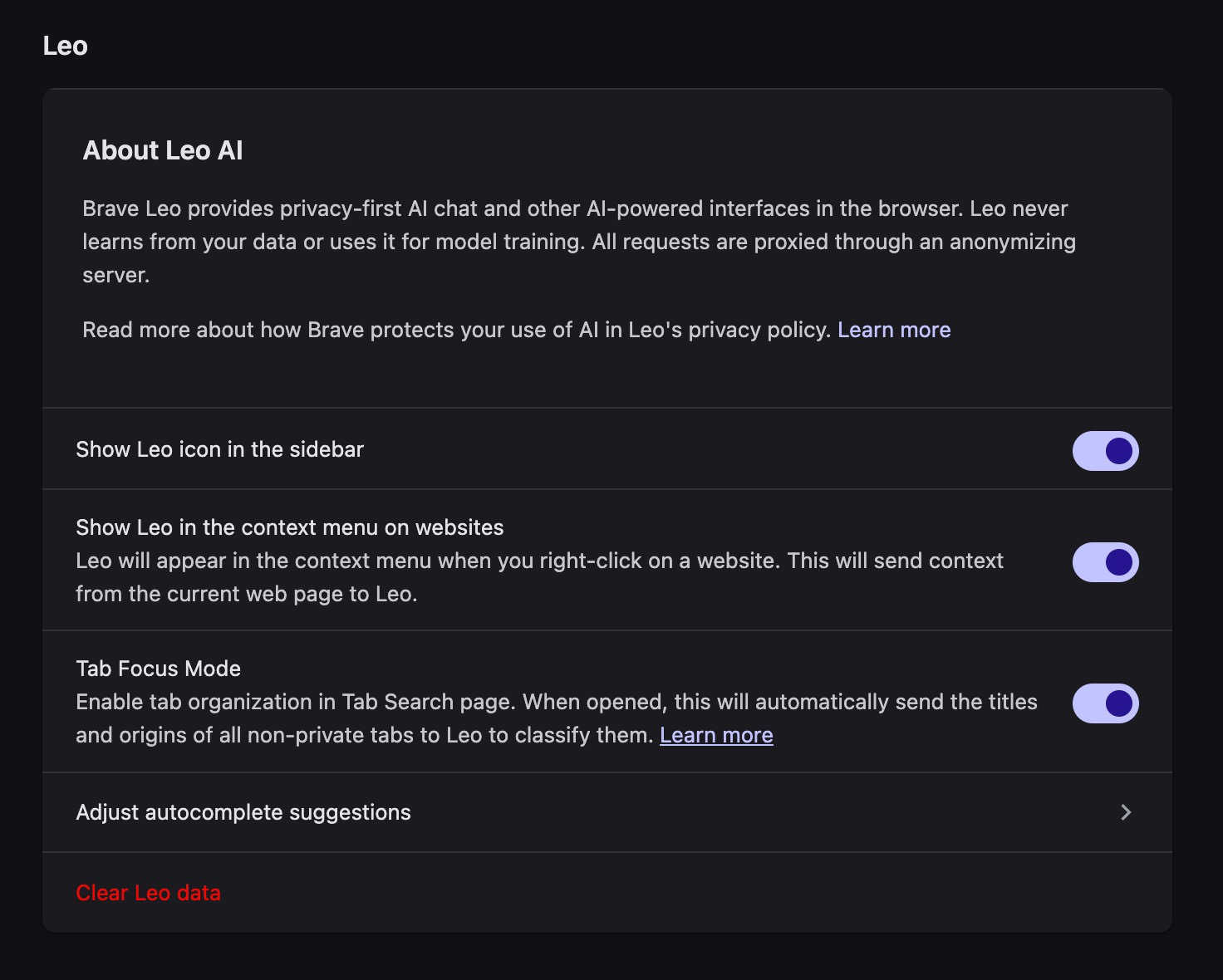The width and height of the screenshot is (1223, 980).
Task: Click the red Clear Leo data button
Action: (148, 893)
